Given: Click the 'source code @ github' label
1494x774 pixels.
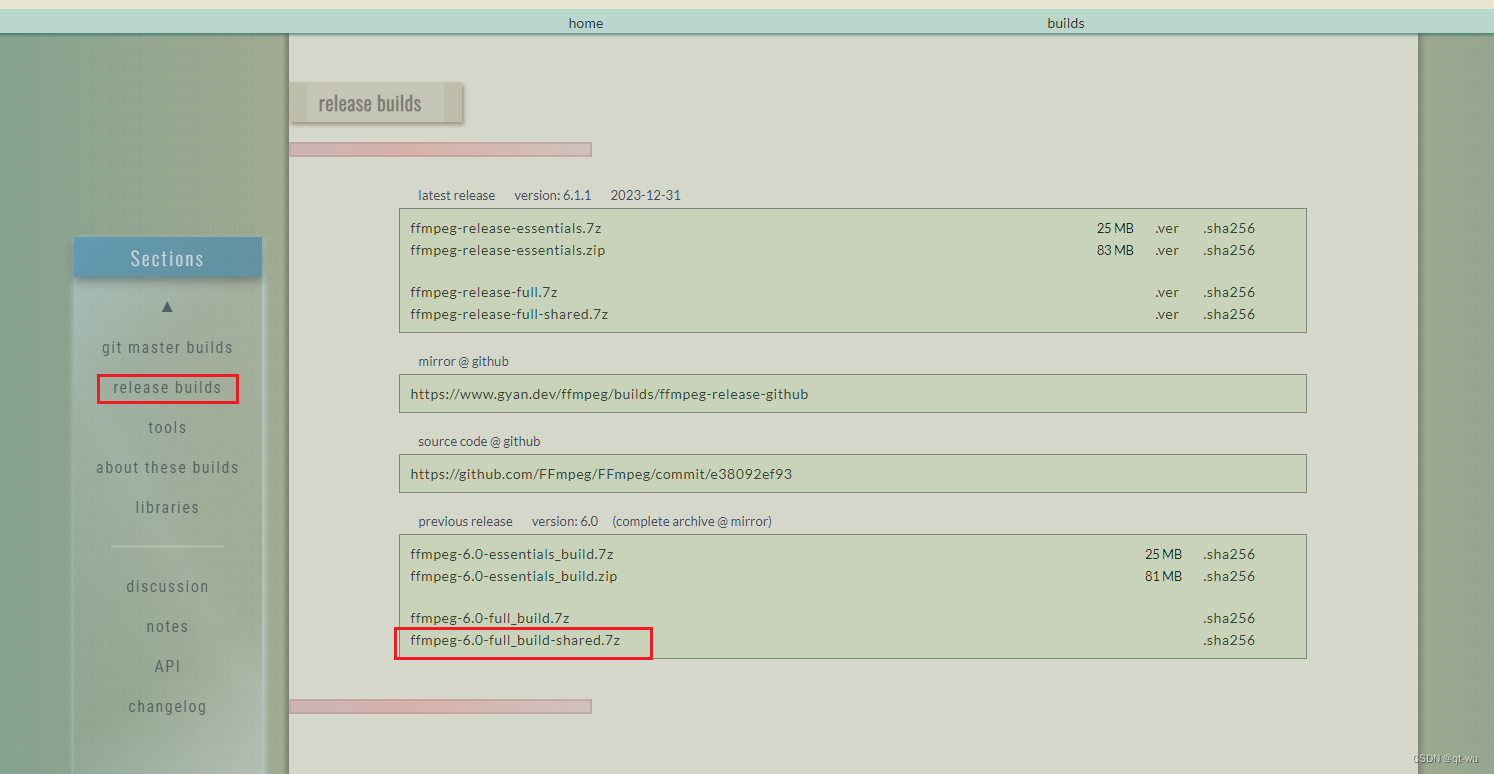Looking at the screenshot, I should coord(479,442).
